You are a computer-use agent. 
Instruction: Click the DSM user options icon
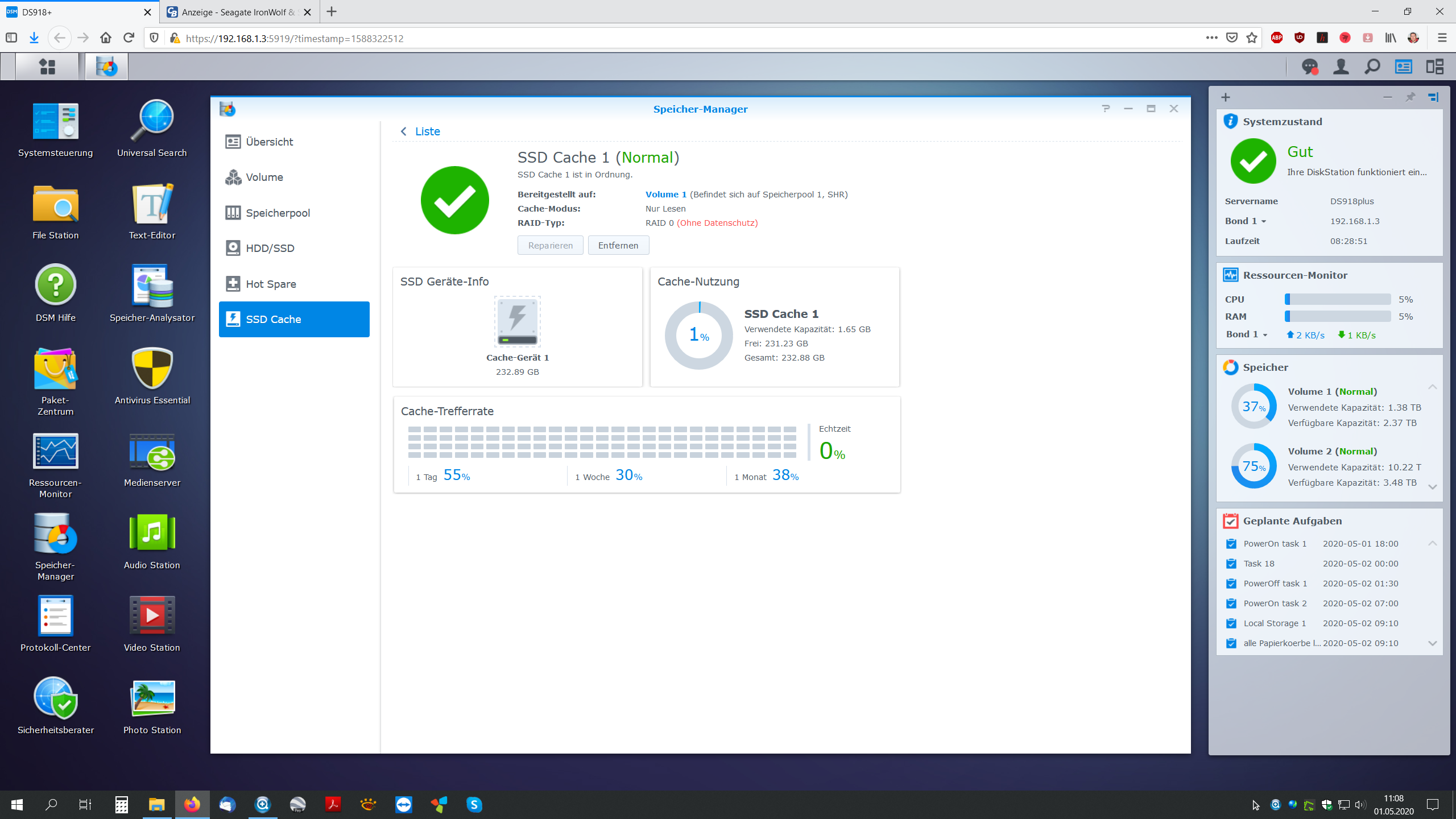pos(1341,67)
